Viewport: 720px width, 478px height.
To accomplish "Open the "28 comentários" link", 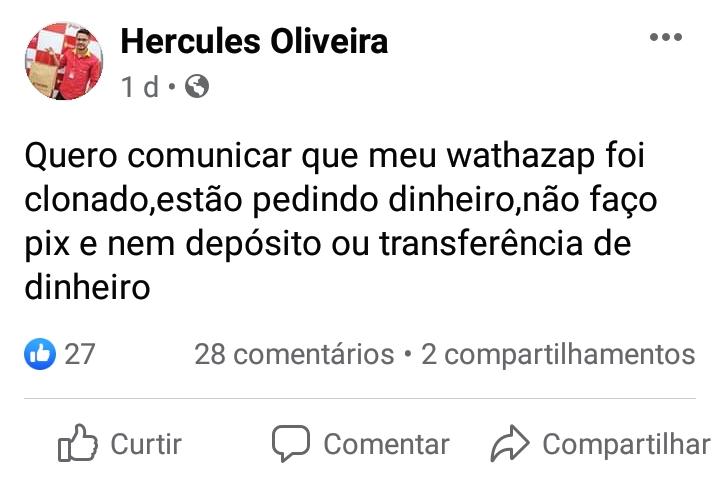I will point(294,354).
